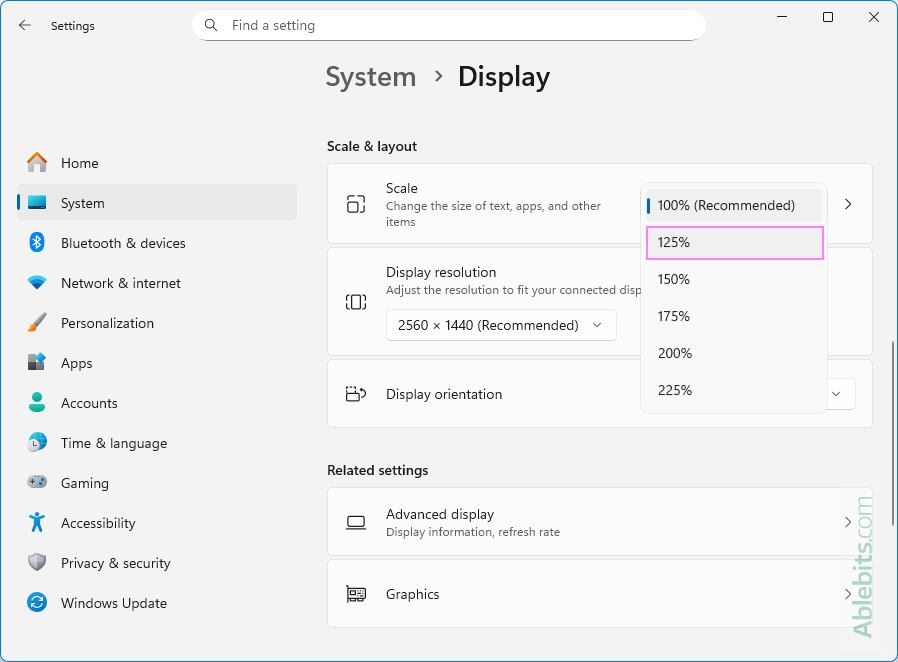Choose 225% scale option
Viewport: 898px width, 662px height.
(x=734, y=391)
